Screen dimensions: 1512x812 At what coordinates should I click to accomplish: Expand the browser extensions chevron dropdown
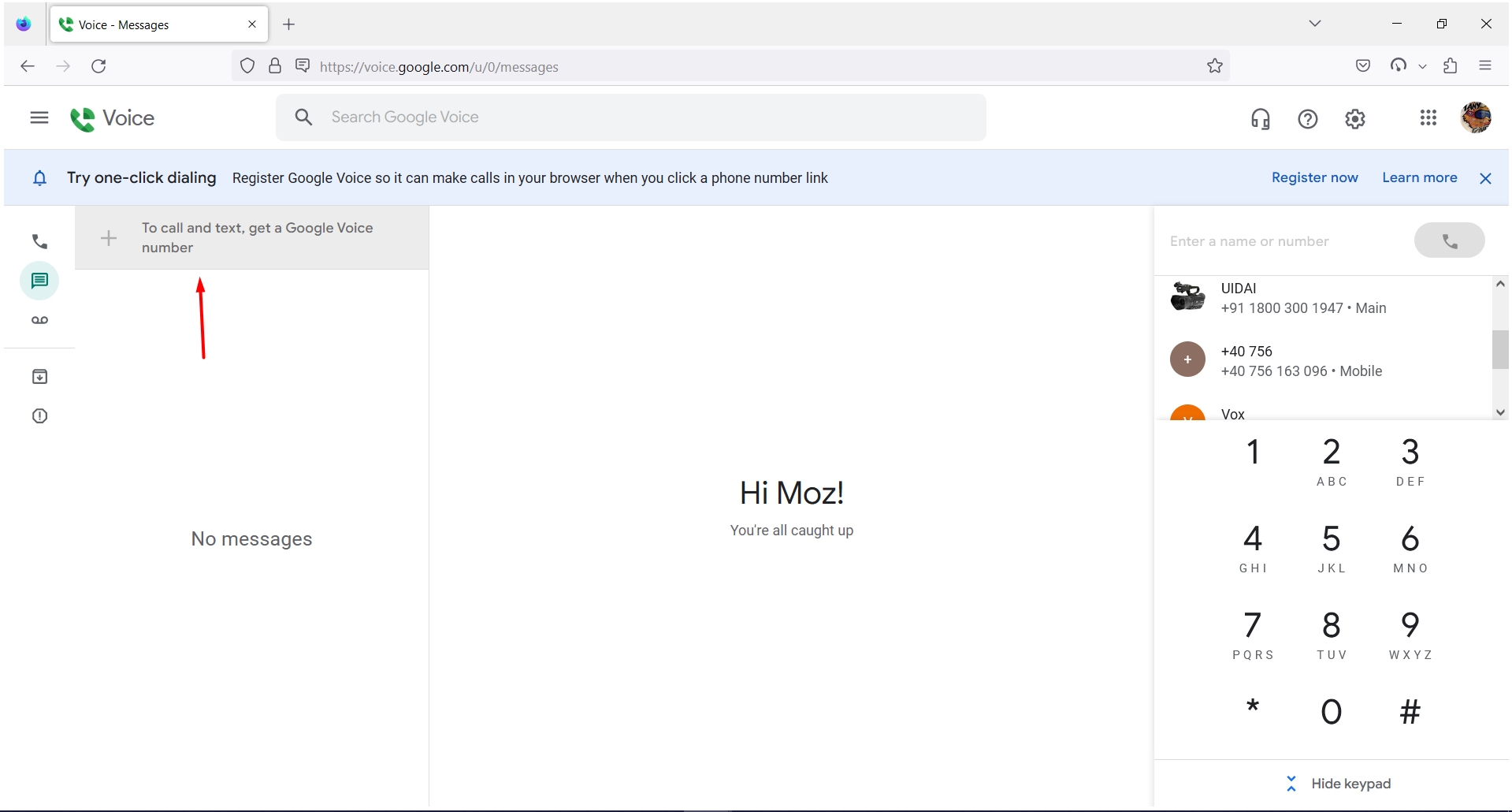click(x=1423, y=66)
